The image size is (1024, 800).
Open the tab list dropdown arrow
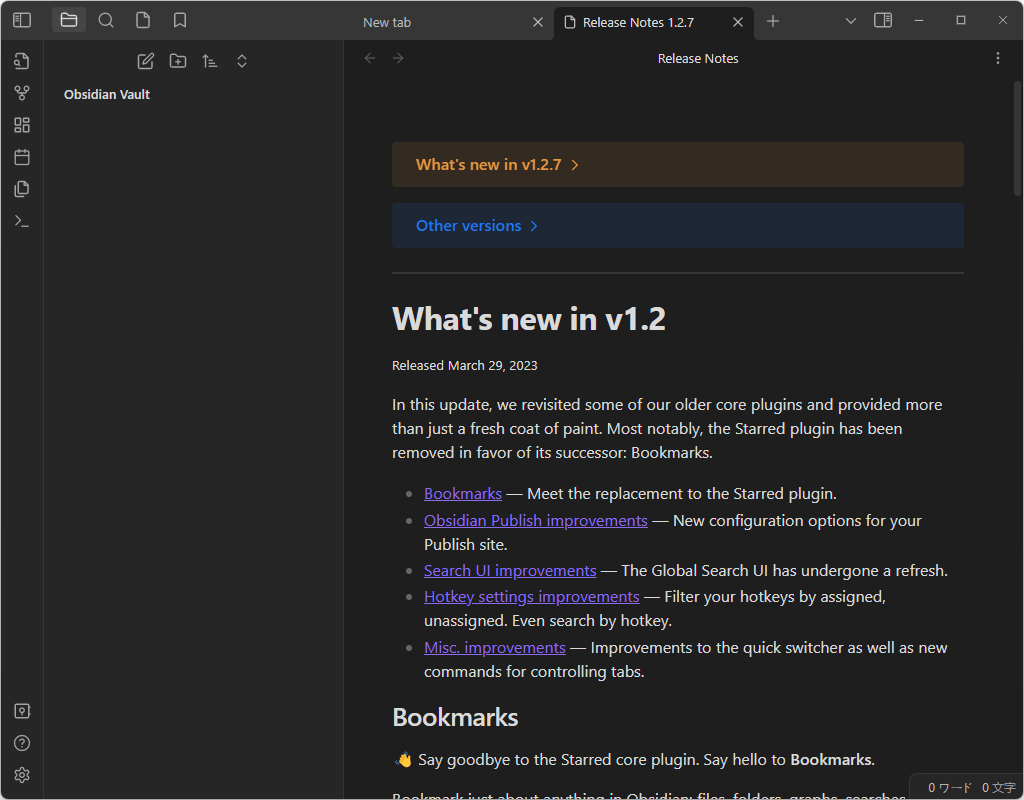850,21
